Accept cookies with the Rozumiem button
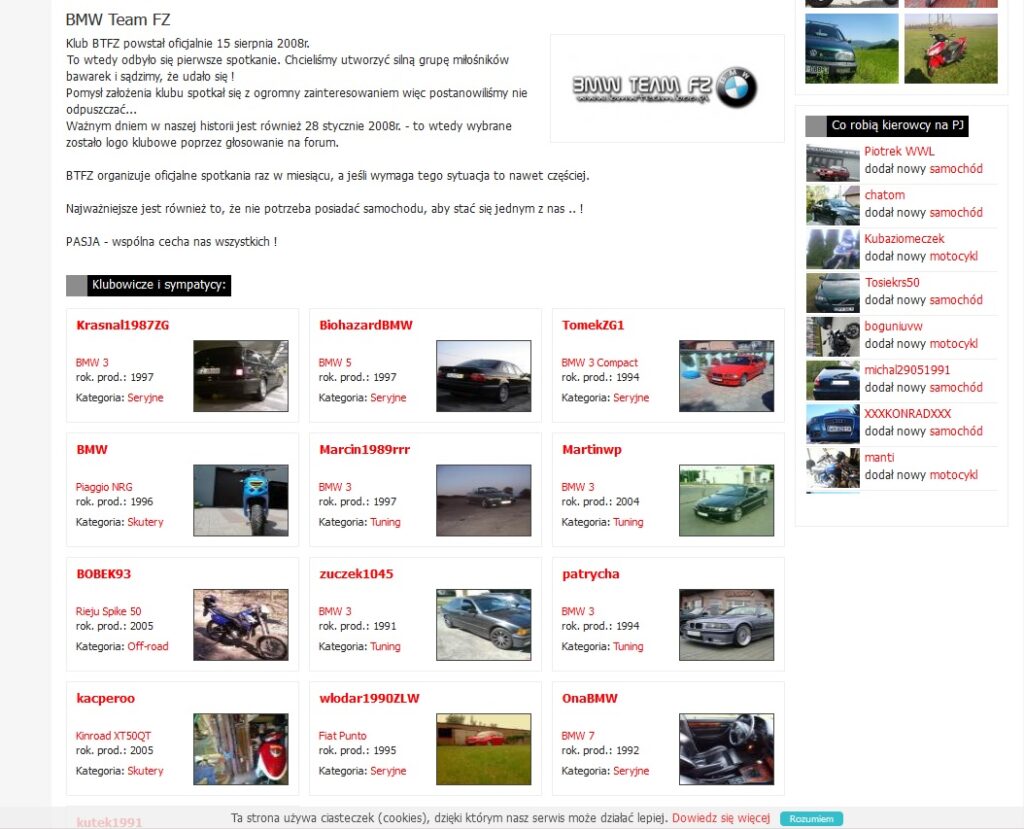This screenshot has height=829, width=1024. coord(811,819)
